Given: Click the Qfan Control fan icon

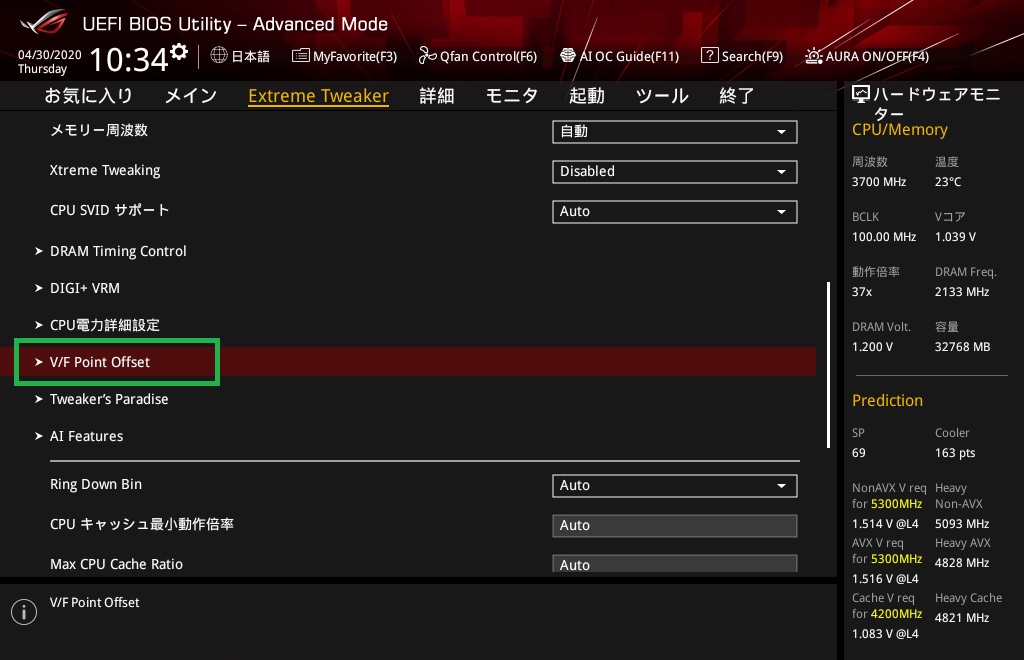Looking at the screenshot, I should pos(427,55).
